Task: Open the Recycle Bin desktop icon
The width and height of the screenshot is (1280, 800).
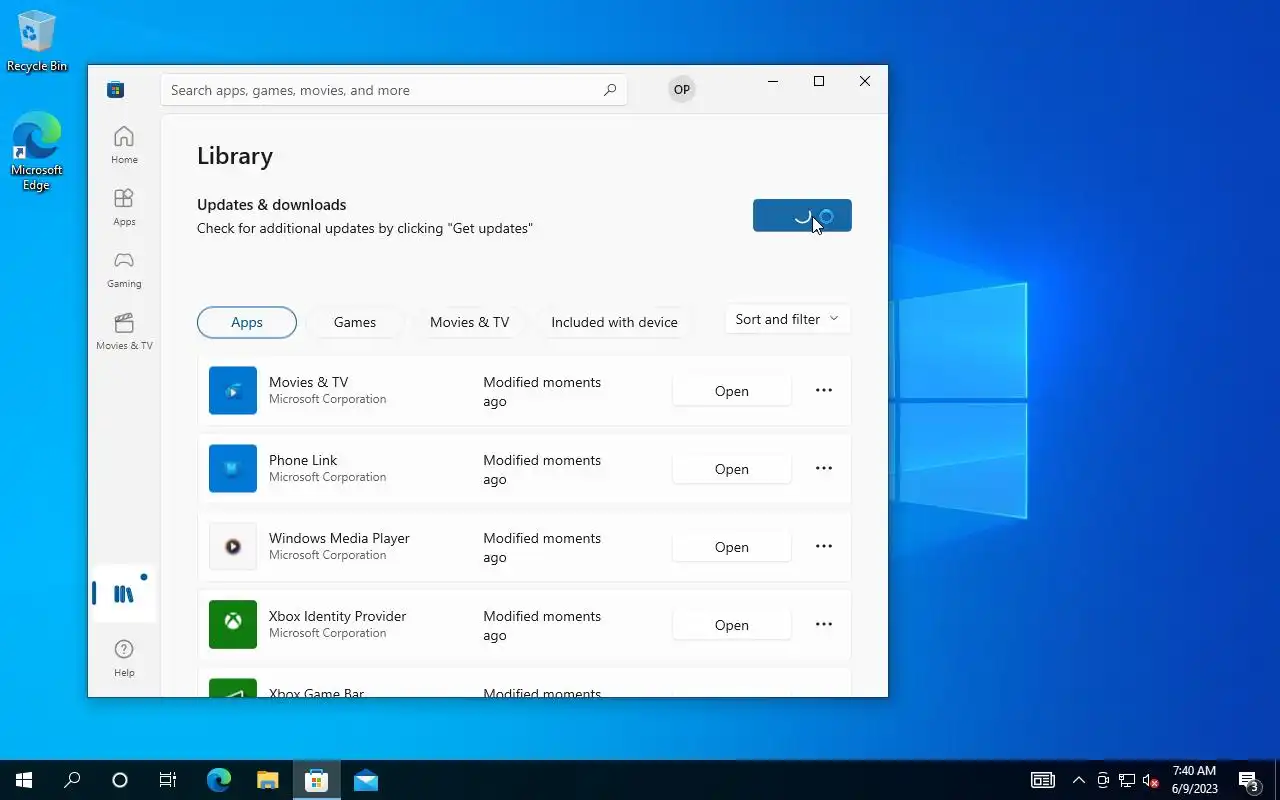Action: point(37,41)
